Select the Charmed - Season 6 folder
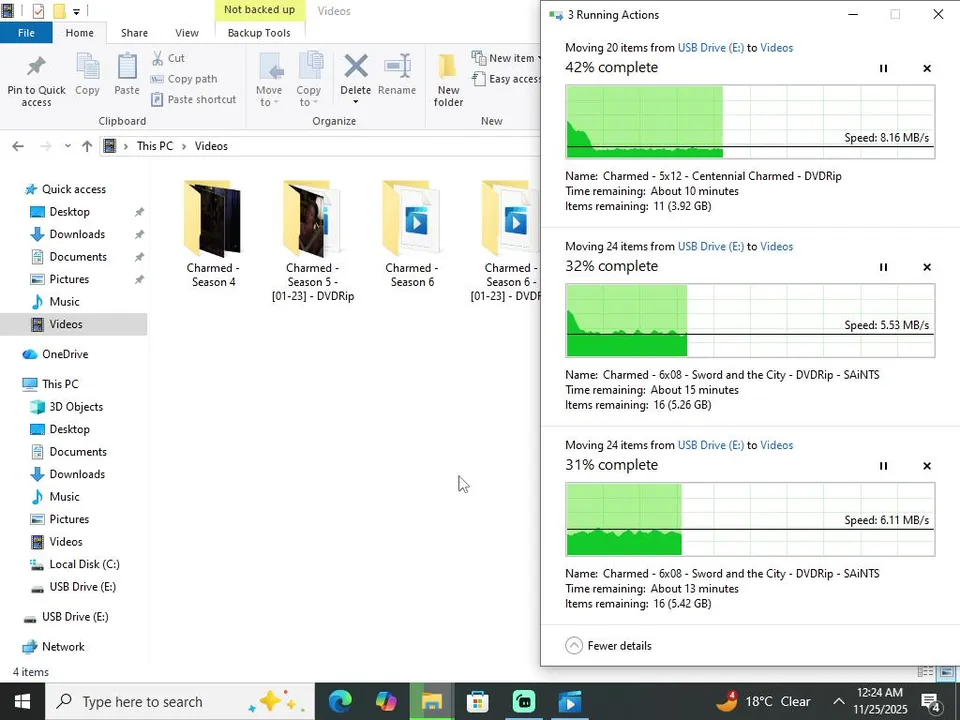This screenshot has width=960, height=720. point(412,234)
